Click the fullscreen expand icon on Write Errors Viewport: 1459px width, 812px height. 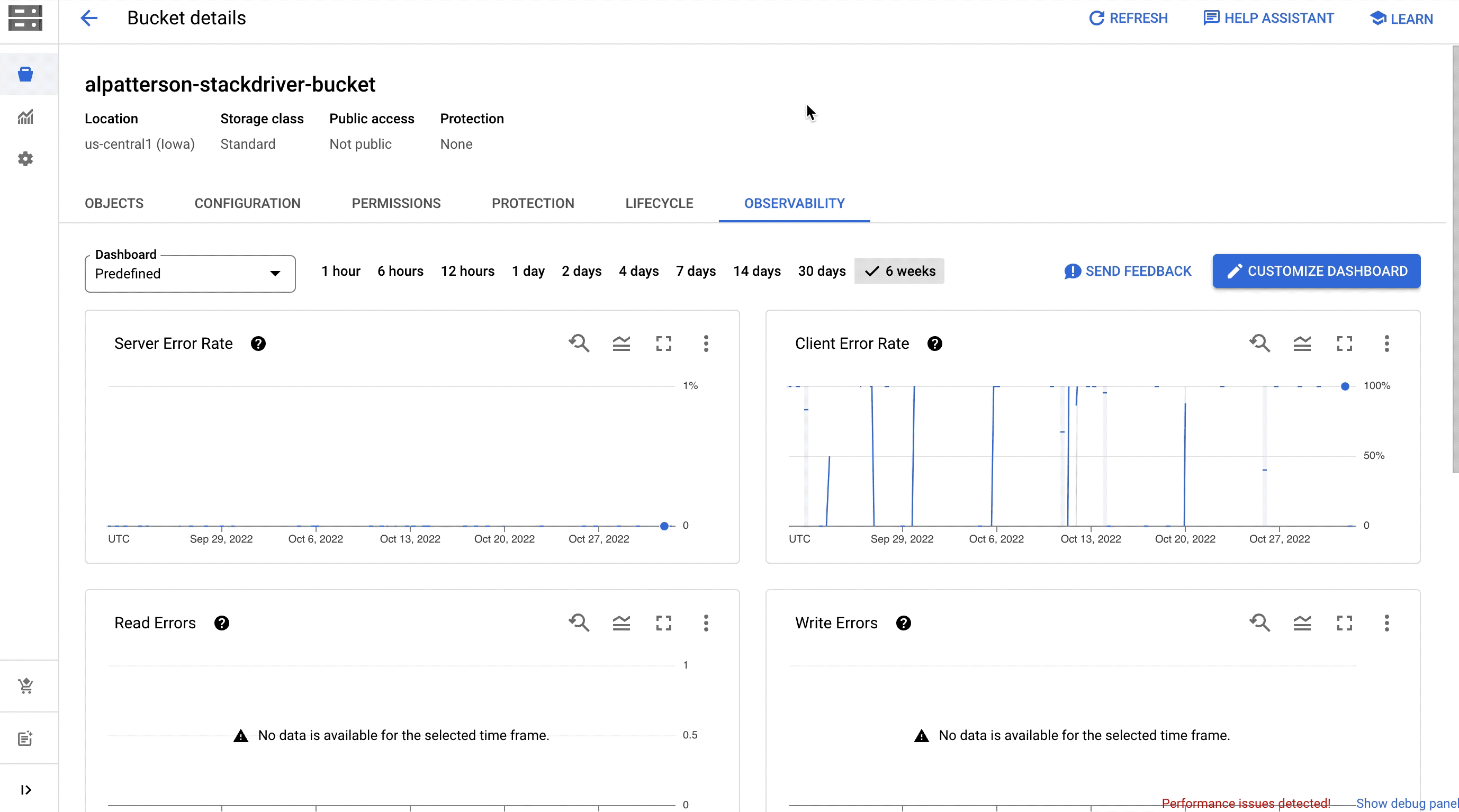[x=1345, y=623]
